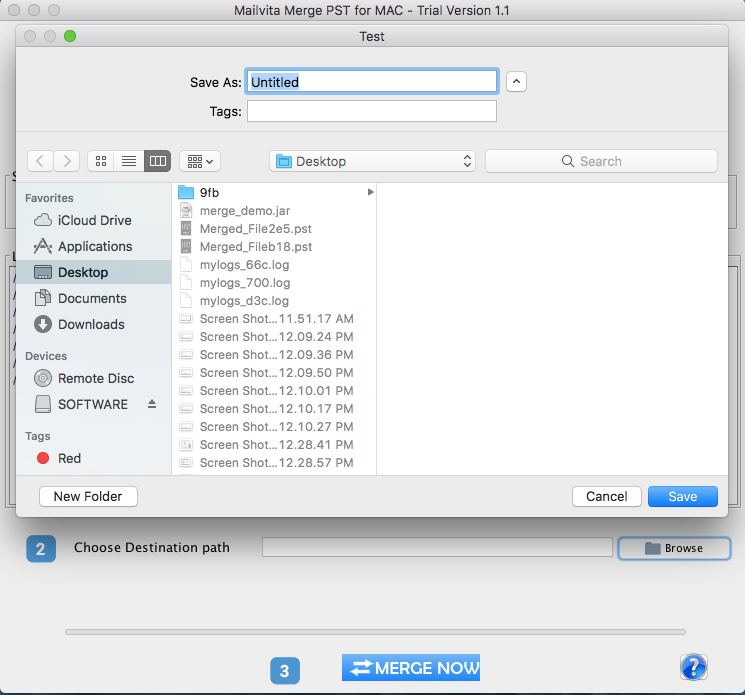Image resolution: width=745 pixels, height=695 pixels.
Task: Click merge_demo.jar file
Action: (x=276, y=210)
